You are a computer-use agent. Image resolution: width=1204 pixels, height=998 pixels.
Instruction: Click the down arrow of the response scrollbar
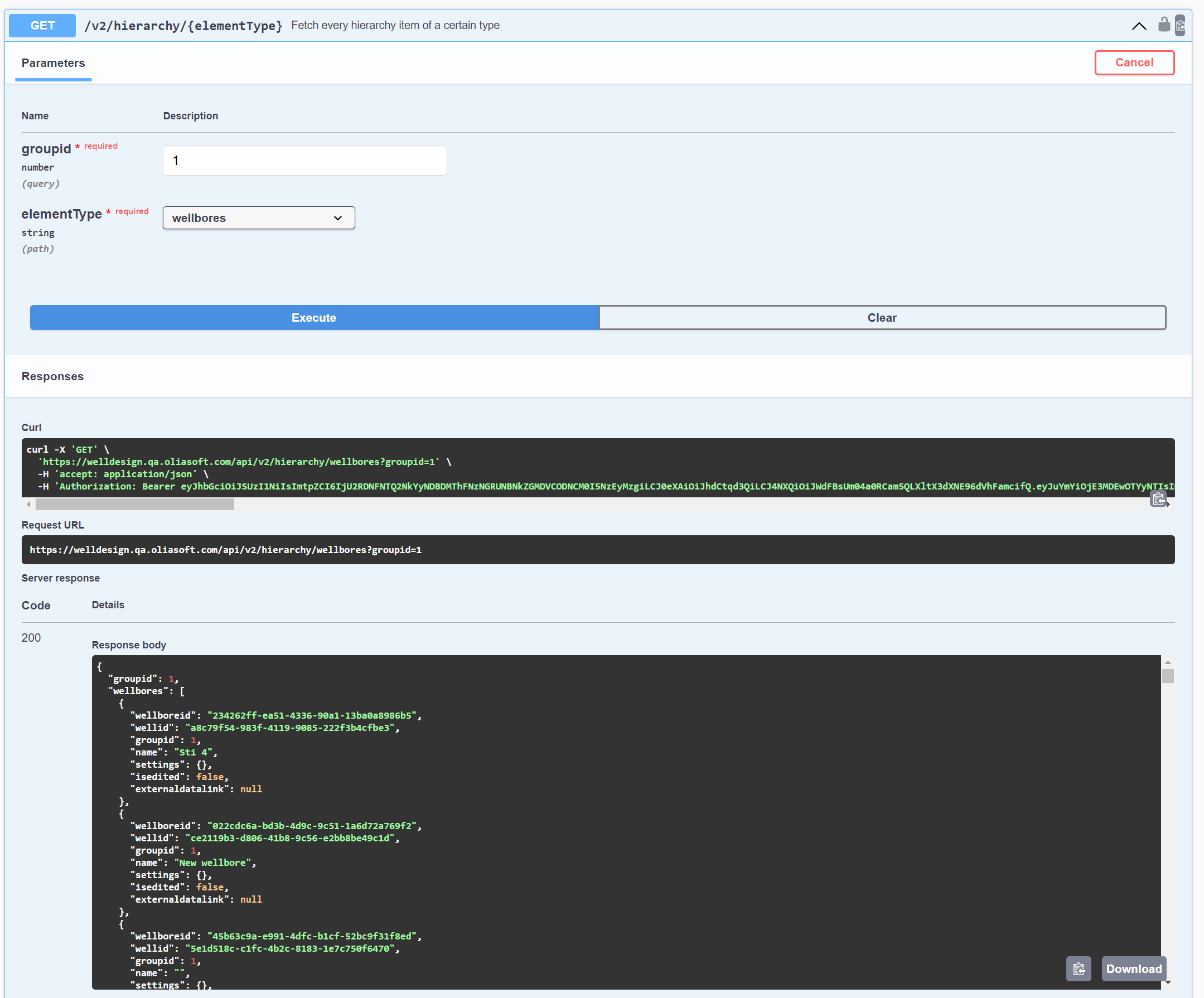(1168, 982)
